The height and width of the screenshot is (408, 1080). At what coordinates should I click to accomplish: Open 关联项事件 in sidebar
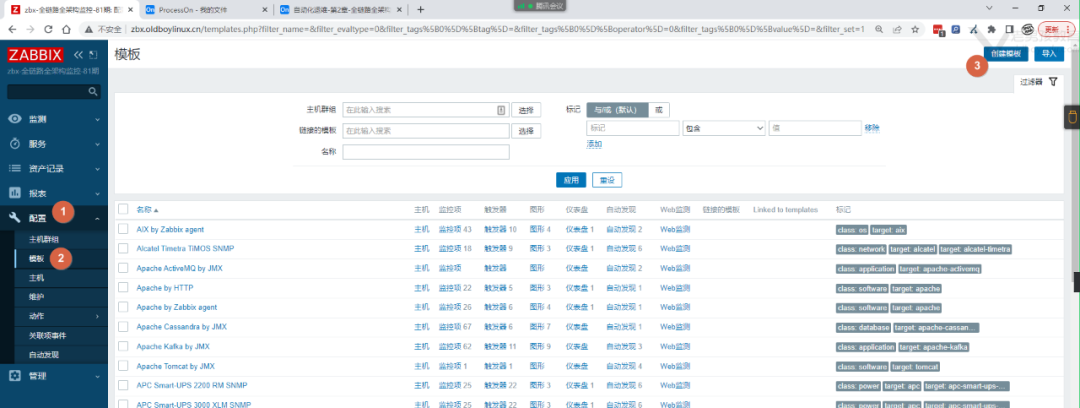point(48,336)
